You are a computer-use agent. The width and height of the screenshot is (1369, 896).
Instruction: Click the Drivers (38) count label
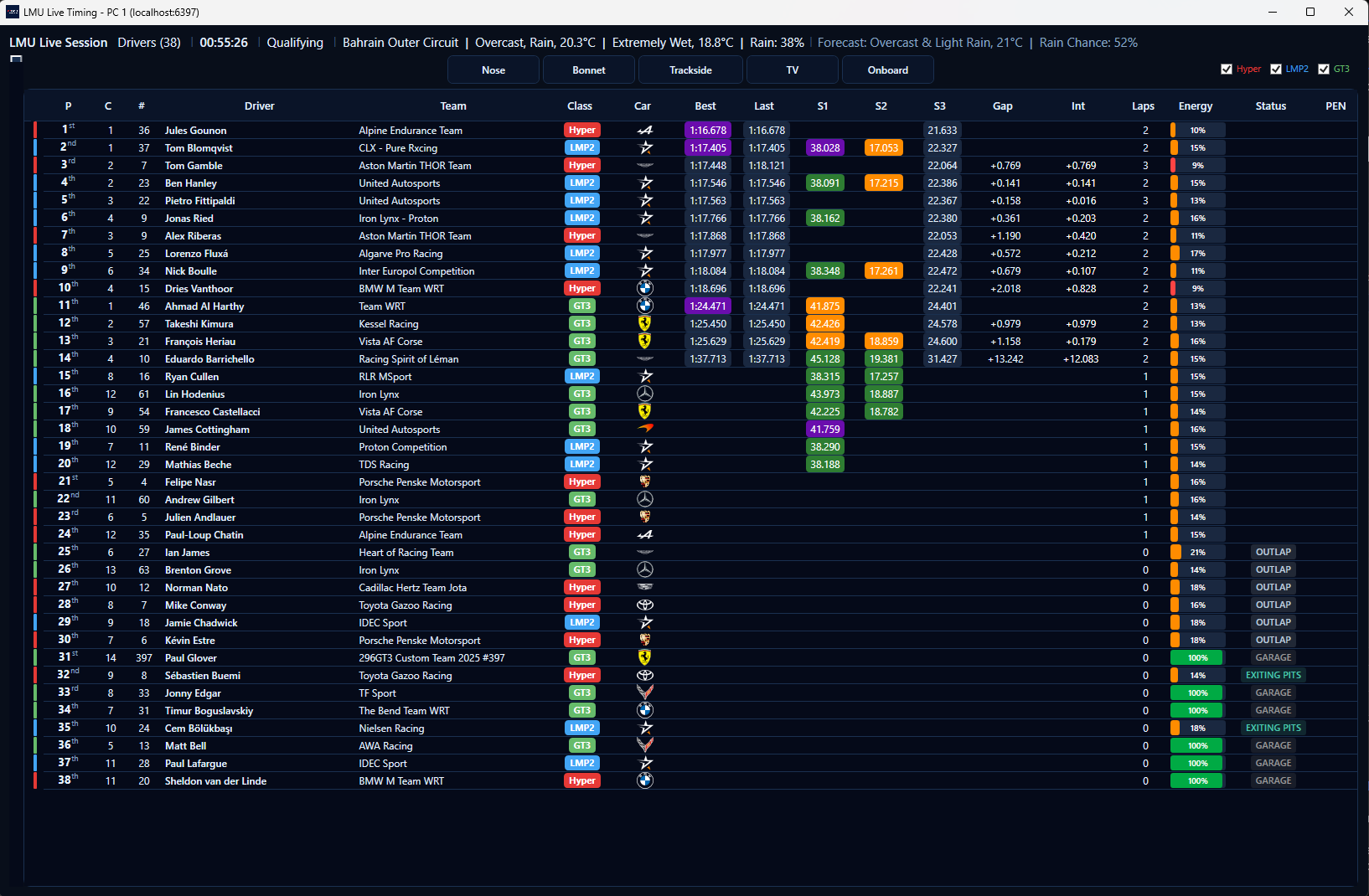[x=149, y=43]
